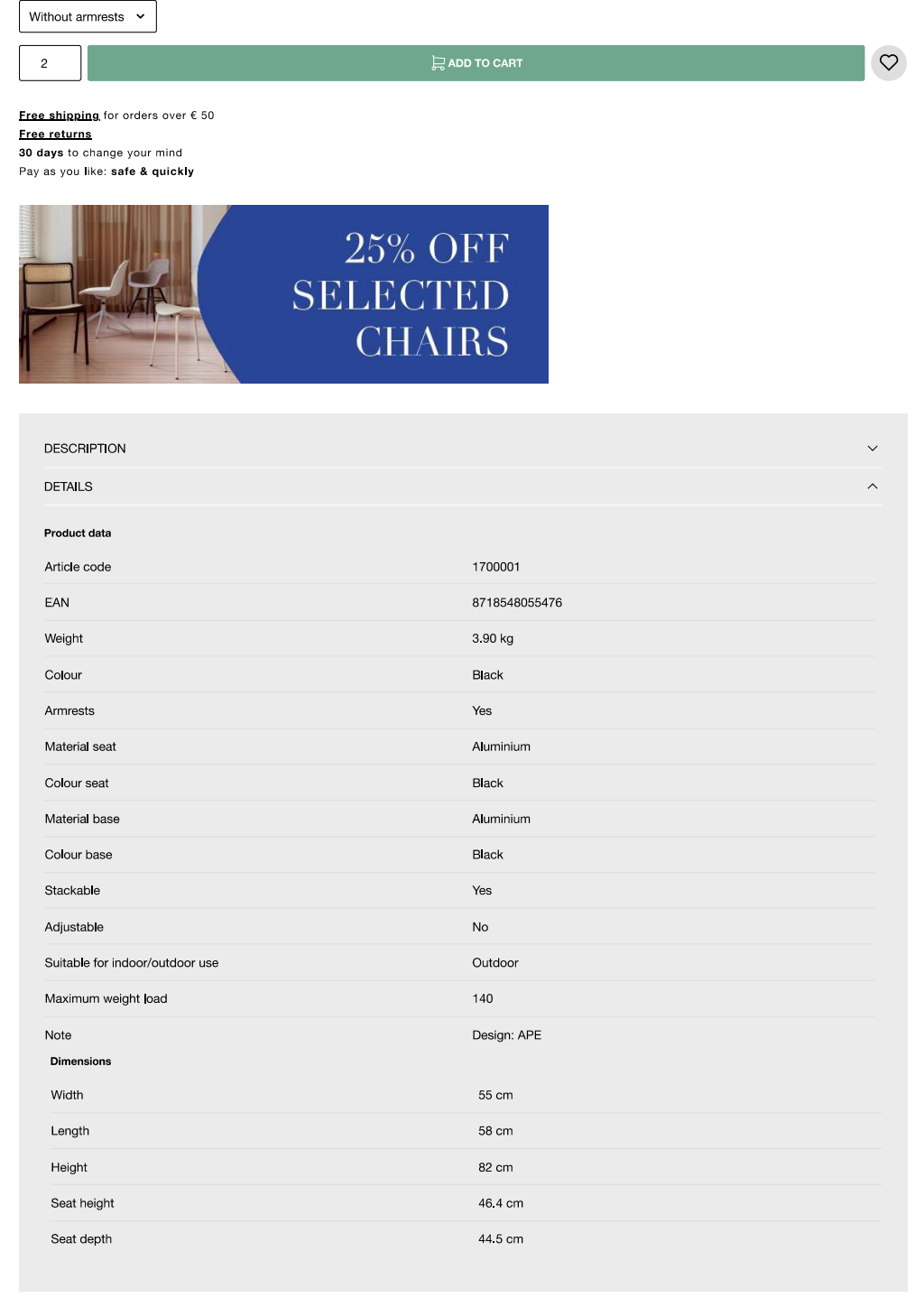Click the heart wishlist icon
This screenshot has width=924, height=1307.
(x=889, y=62)
